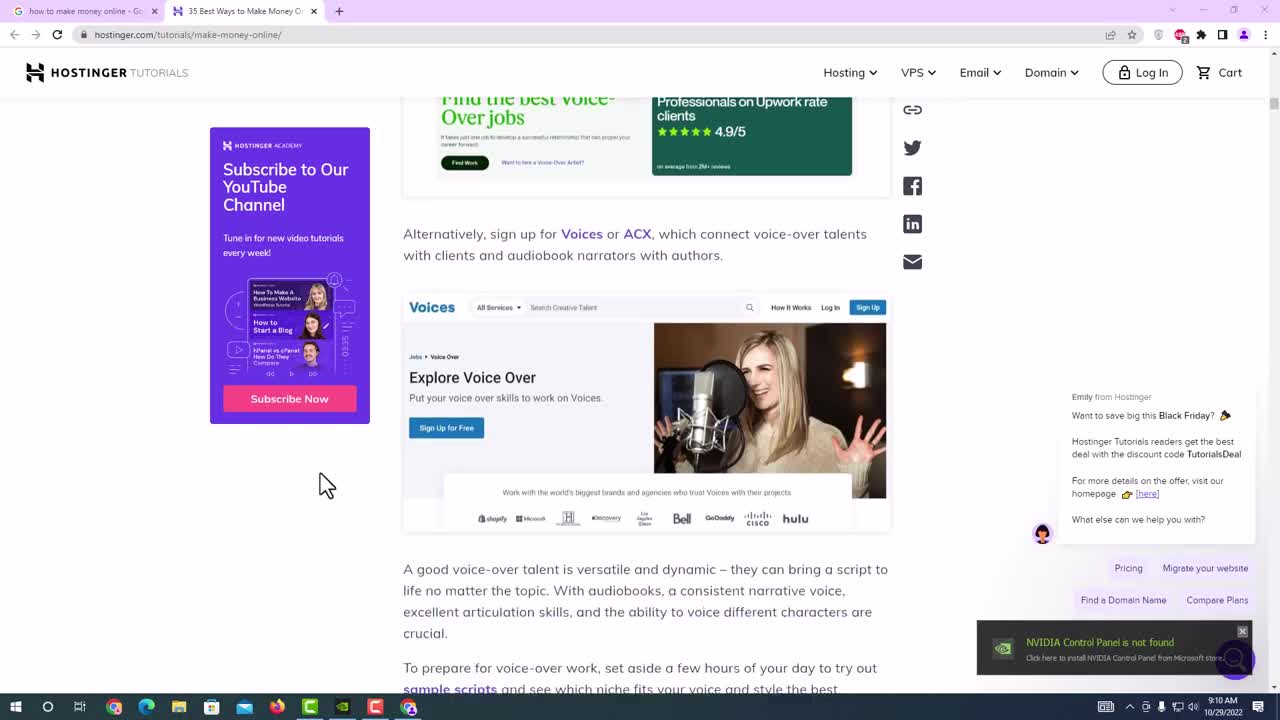
Task: Open the Voices link in the article
Action: pyautogui.click(x=582, y=234)
